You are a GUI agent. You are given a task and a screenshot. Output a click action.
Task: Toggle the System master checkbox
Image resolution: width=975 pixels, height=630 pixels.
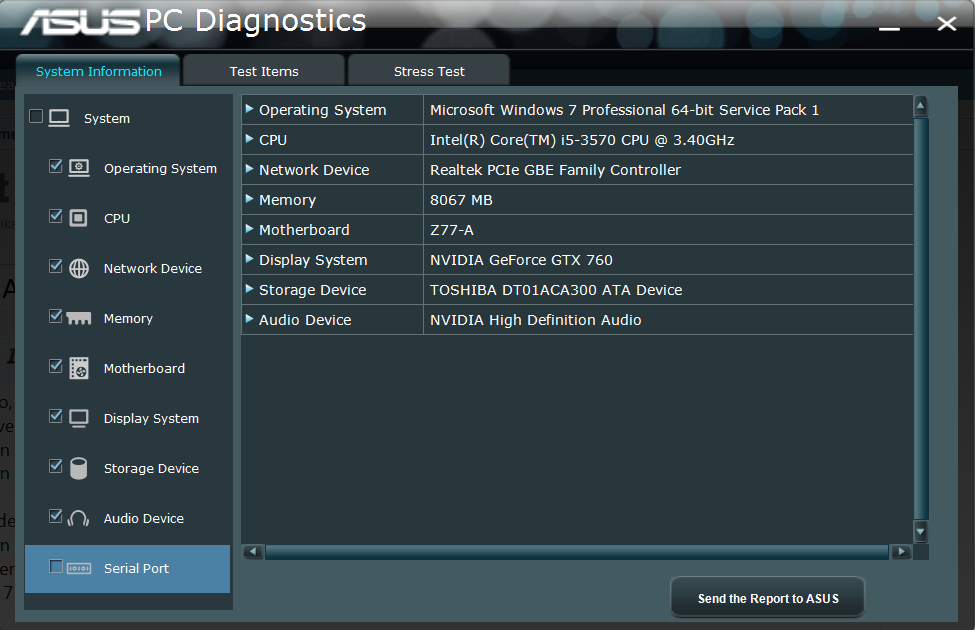click(36, 116)
